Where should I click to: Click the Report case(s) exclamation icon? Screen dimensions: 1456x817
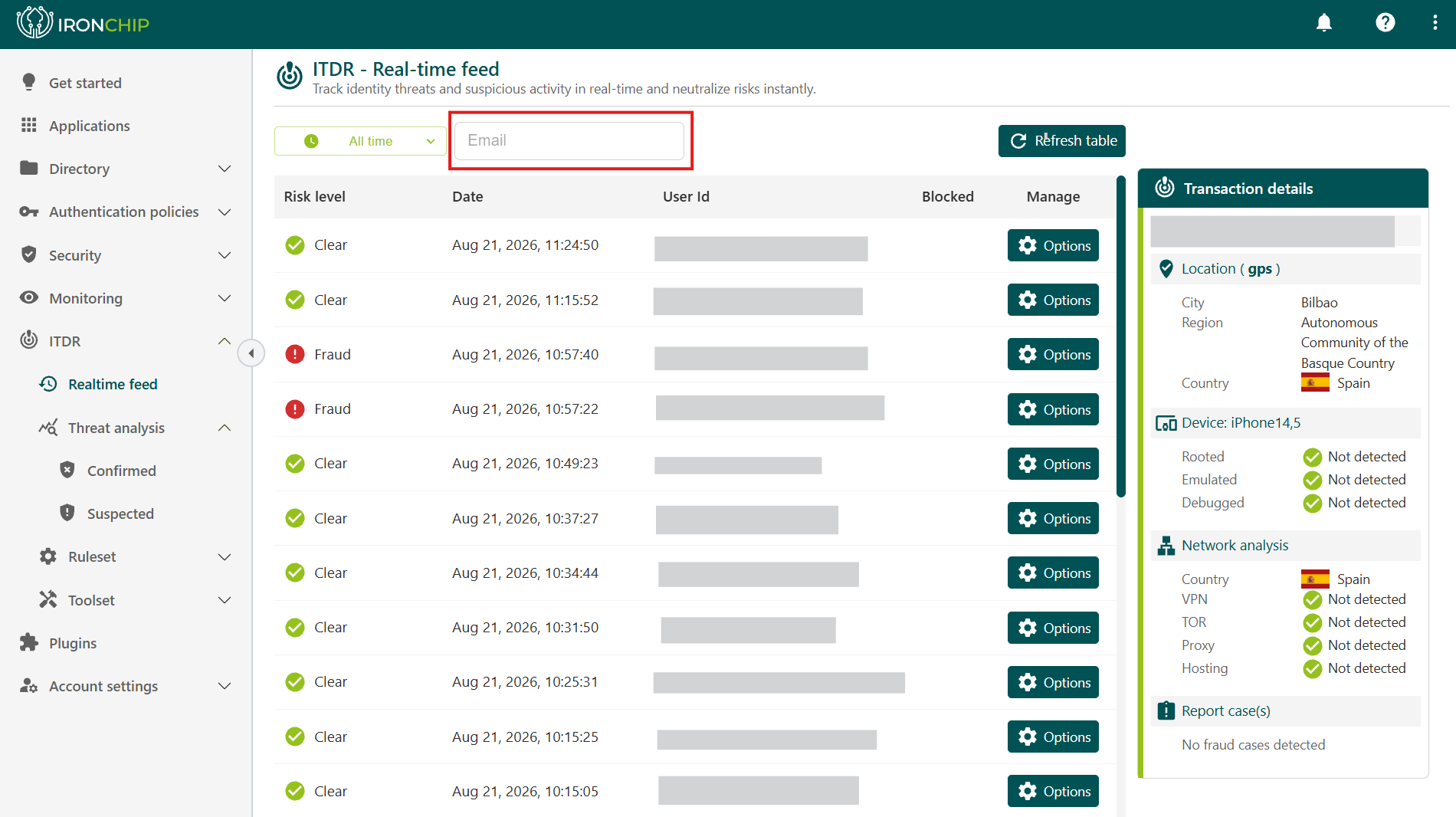[x=1166, y=710]
